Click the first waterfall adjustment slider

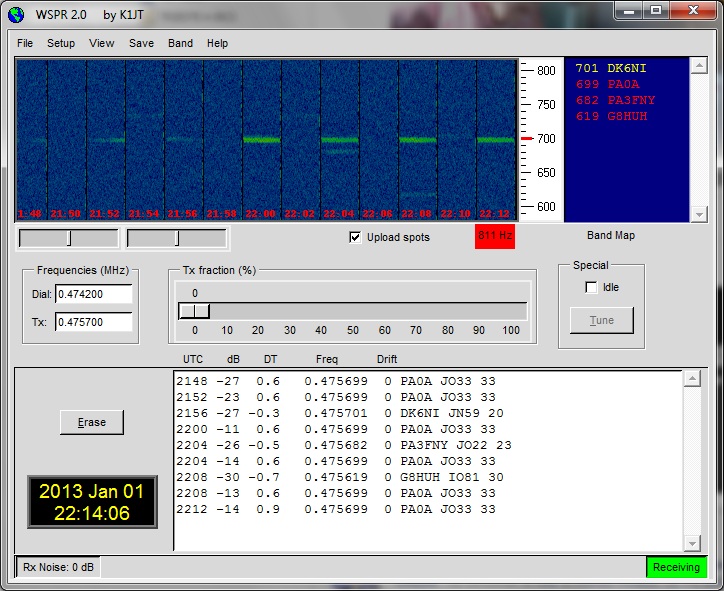point(68,239)
